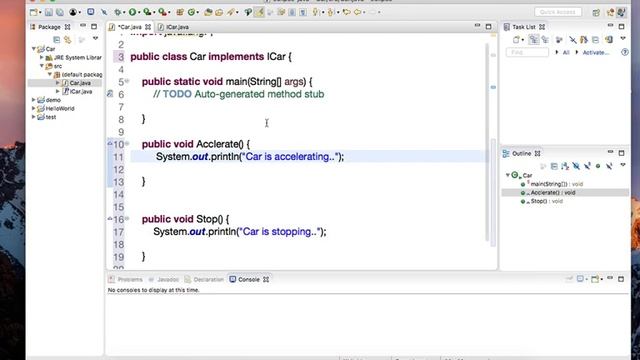This screenshot has height=360, width=640.
Task: Collapse the src folder node
Action: [x=42, y=66]
